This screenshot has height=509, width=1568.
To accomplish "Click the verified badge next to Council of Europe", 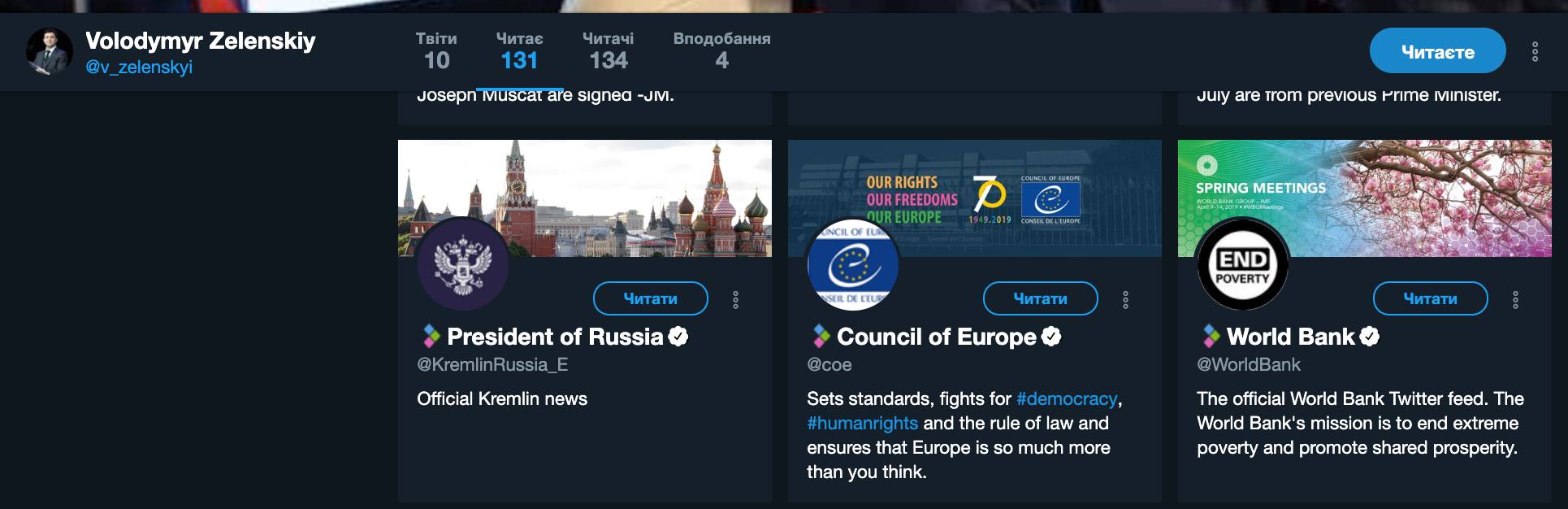I will pos(1051,336).
